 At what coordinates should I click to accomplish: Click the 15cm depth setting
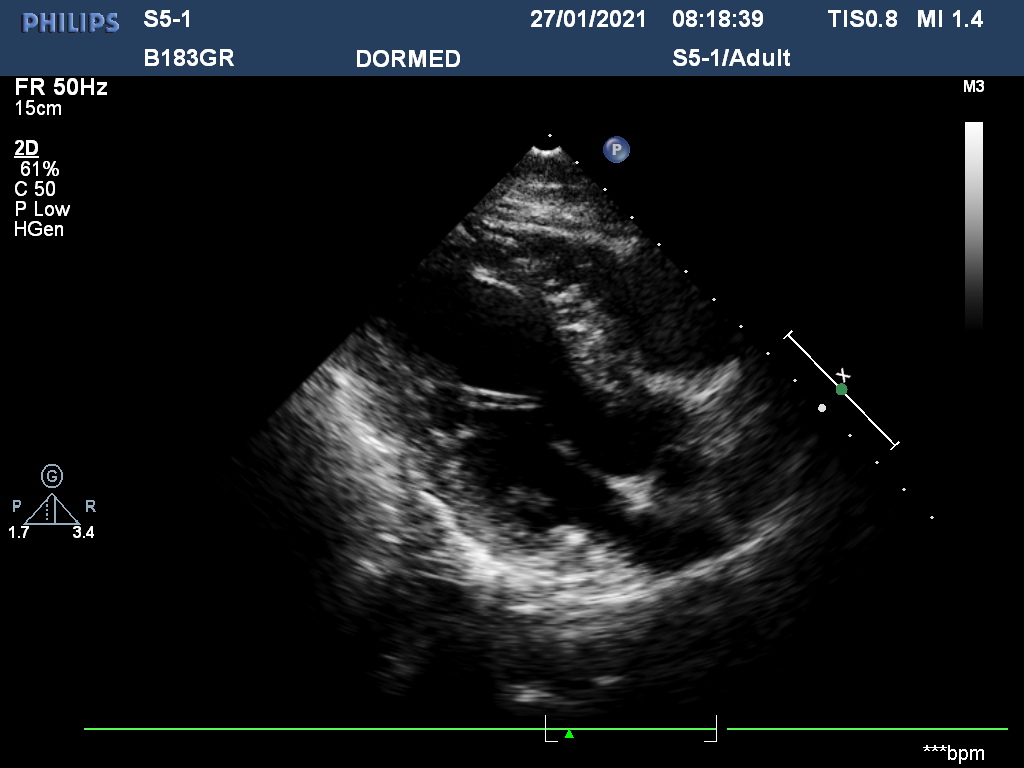tap(38, 108)
